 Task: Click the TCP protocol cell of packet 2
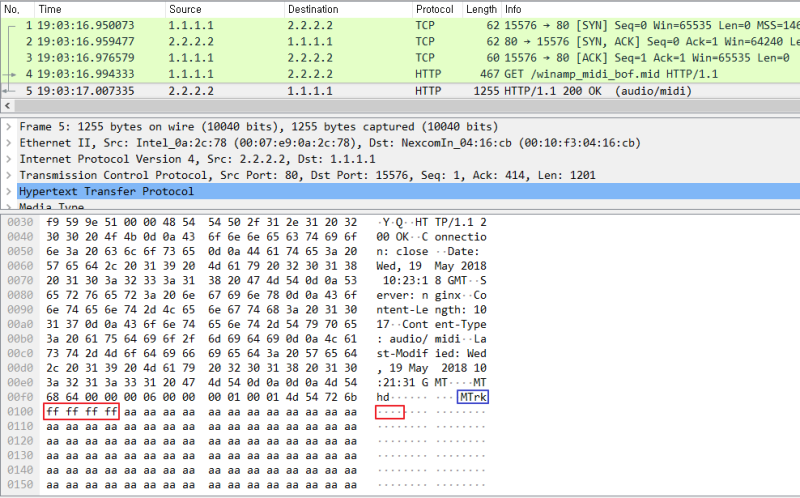pyautogui.click(x=425, y=42)
